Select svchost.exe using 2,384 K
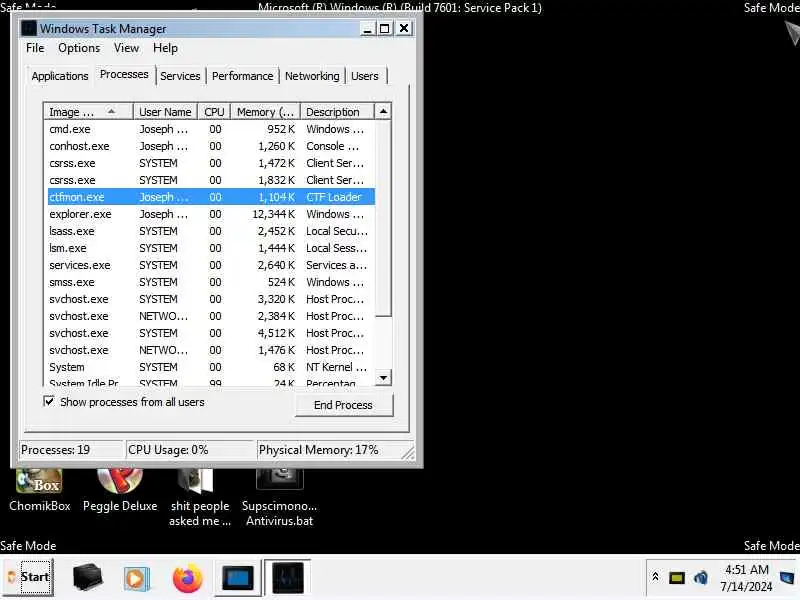The width and height of the screenshot is (800, 600). (211, 316)
